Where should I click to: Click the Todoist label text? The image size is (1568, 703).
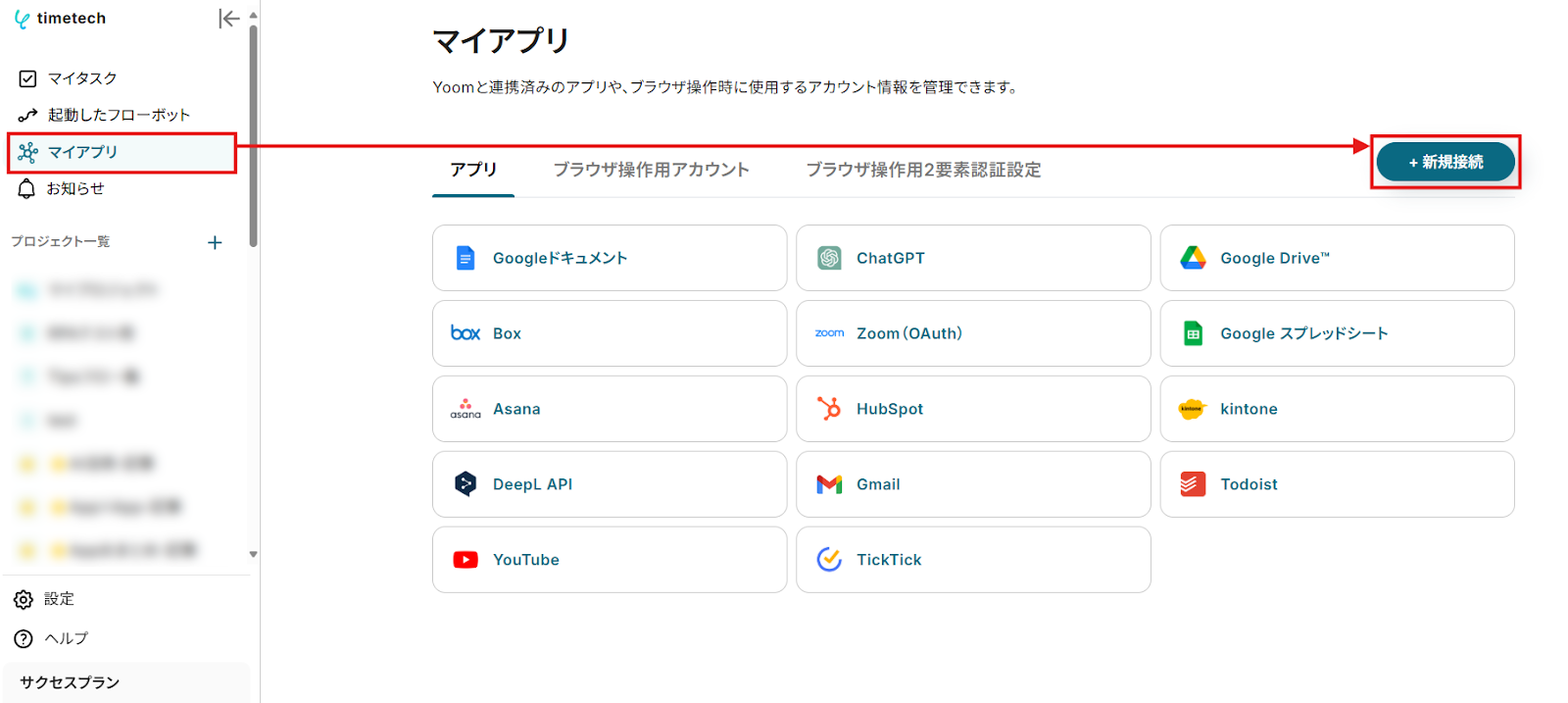coord(1249,484)
